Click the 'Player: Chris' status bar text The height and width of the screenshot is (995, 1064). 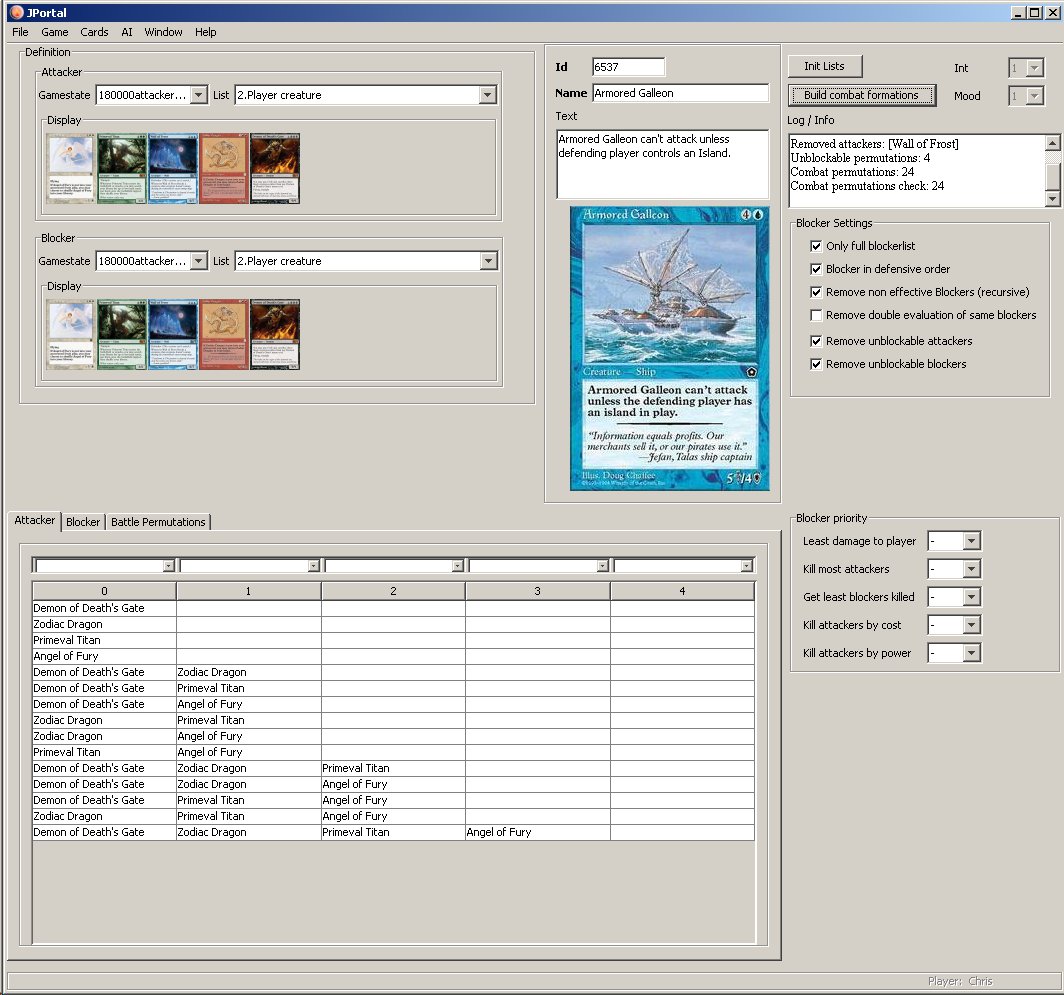click(960, 981)
